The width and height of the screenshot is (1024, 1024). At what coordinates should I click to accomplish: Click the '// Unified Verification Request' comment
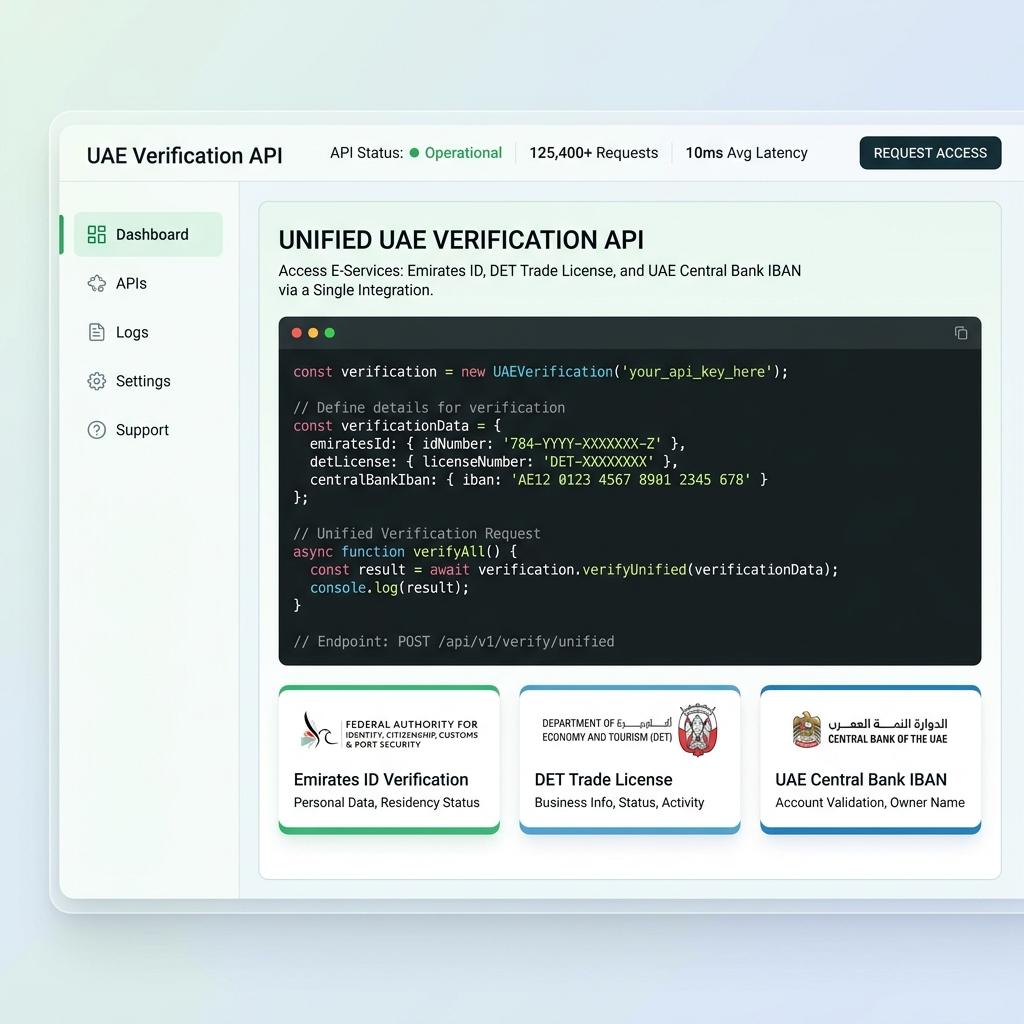click(417, 534)
